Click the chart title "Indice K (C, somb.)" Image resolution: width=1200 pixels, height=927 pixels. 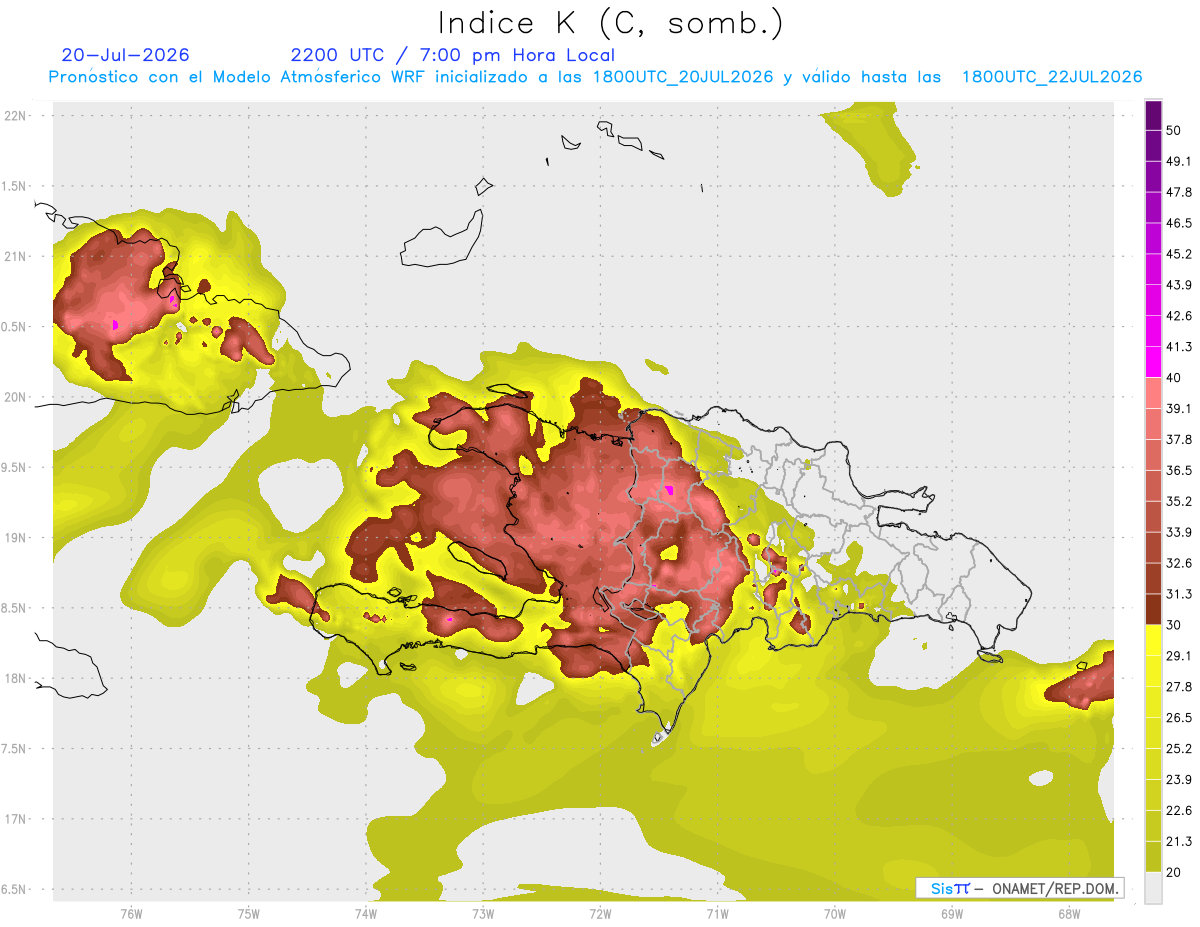(x=610, y=23)
